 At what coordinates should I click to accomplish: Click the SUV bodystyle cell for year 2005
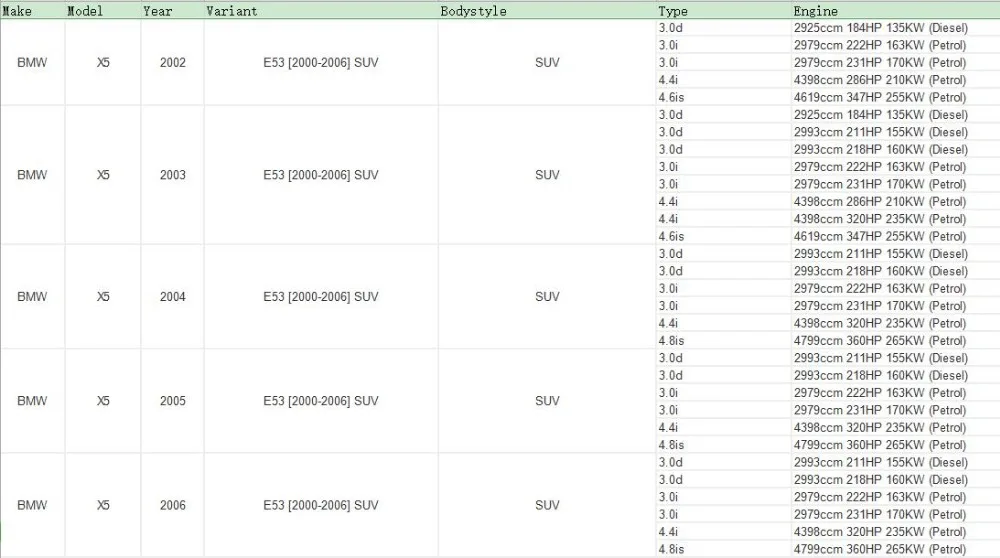click(x=547, y=401)
